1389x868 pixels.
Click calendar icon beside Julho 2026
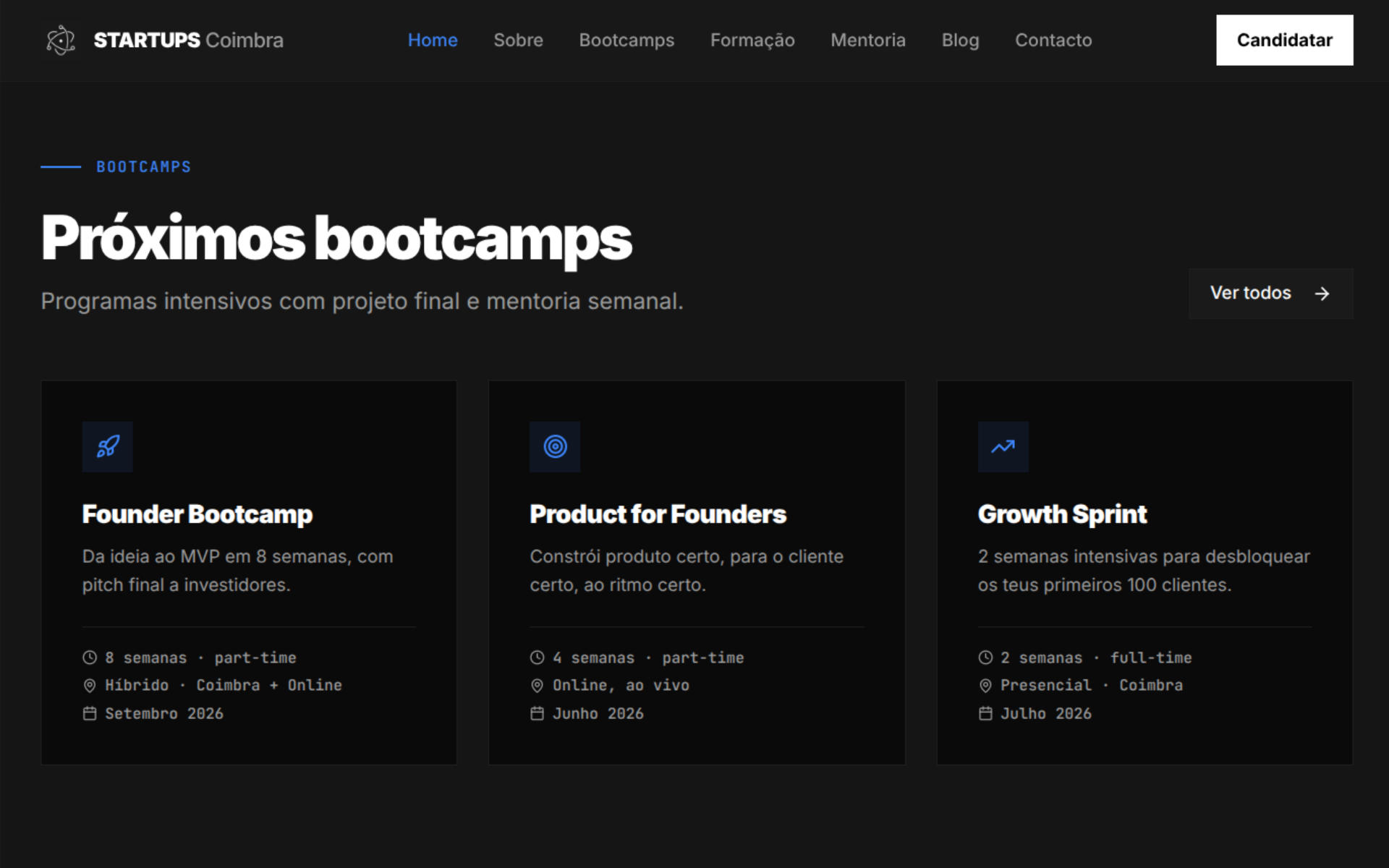(x=985, y=713)
